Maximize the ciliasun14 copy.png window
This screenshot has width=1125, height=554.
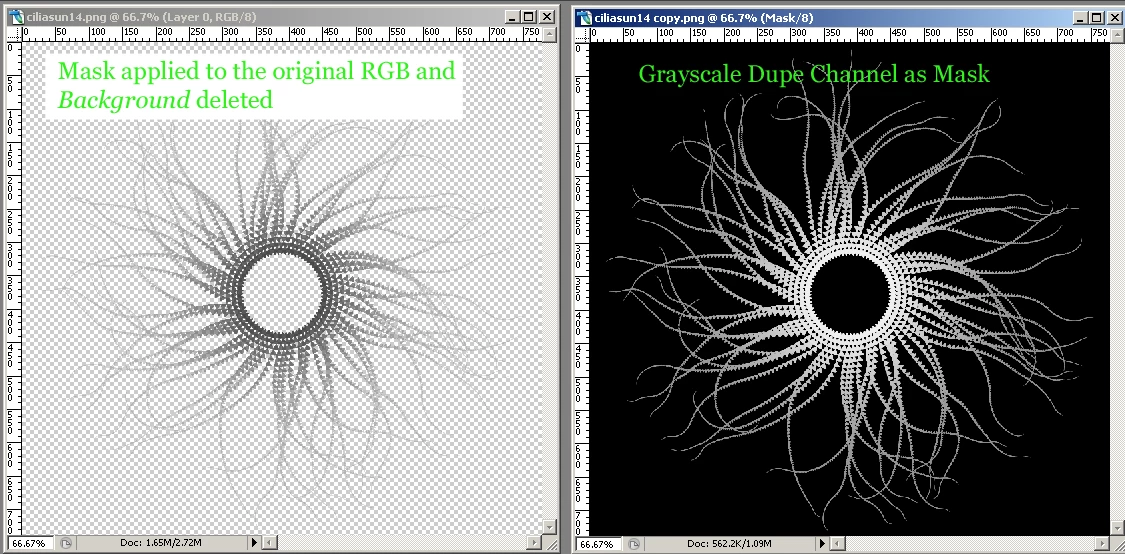(x=1097, y=18)
